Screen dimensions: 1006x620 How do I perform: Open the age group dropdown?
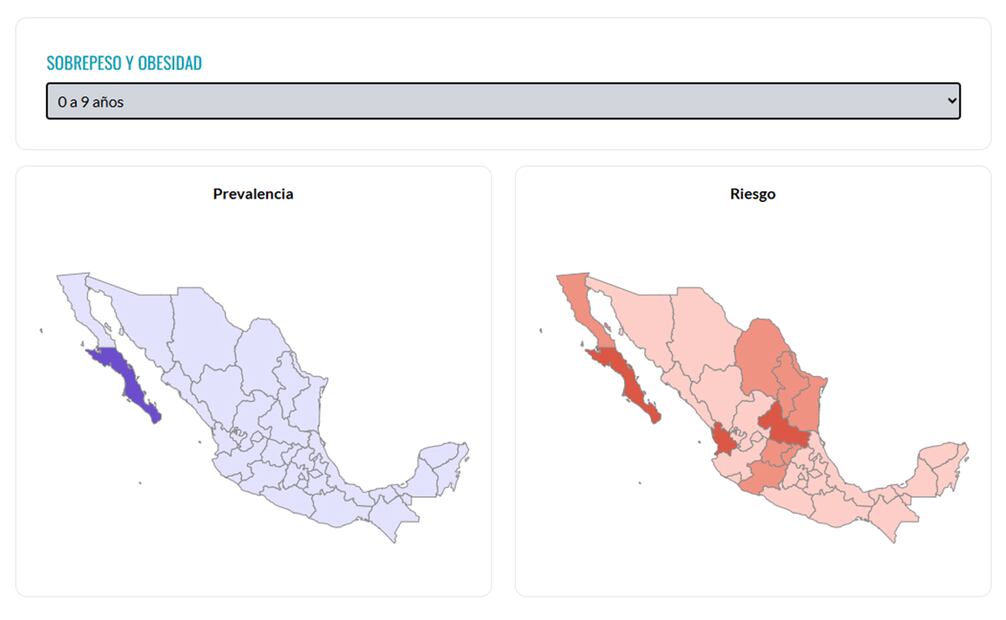pyautogui.click(x=502, y=101)
